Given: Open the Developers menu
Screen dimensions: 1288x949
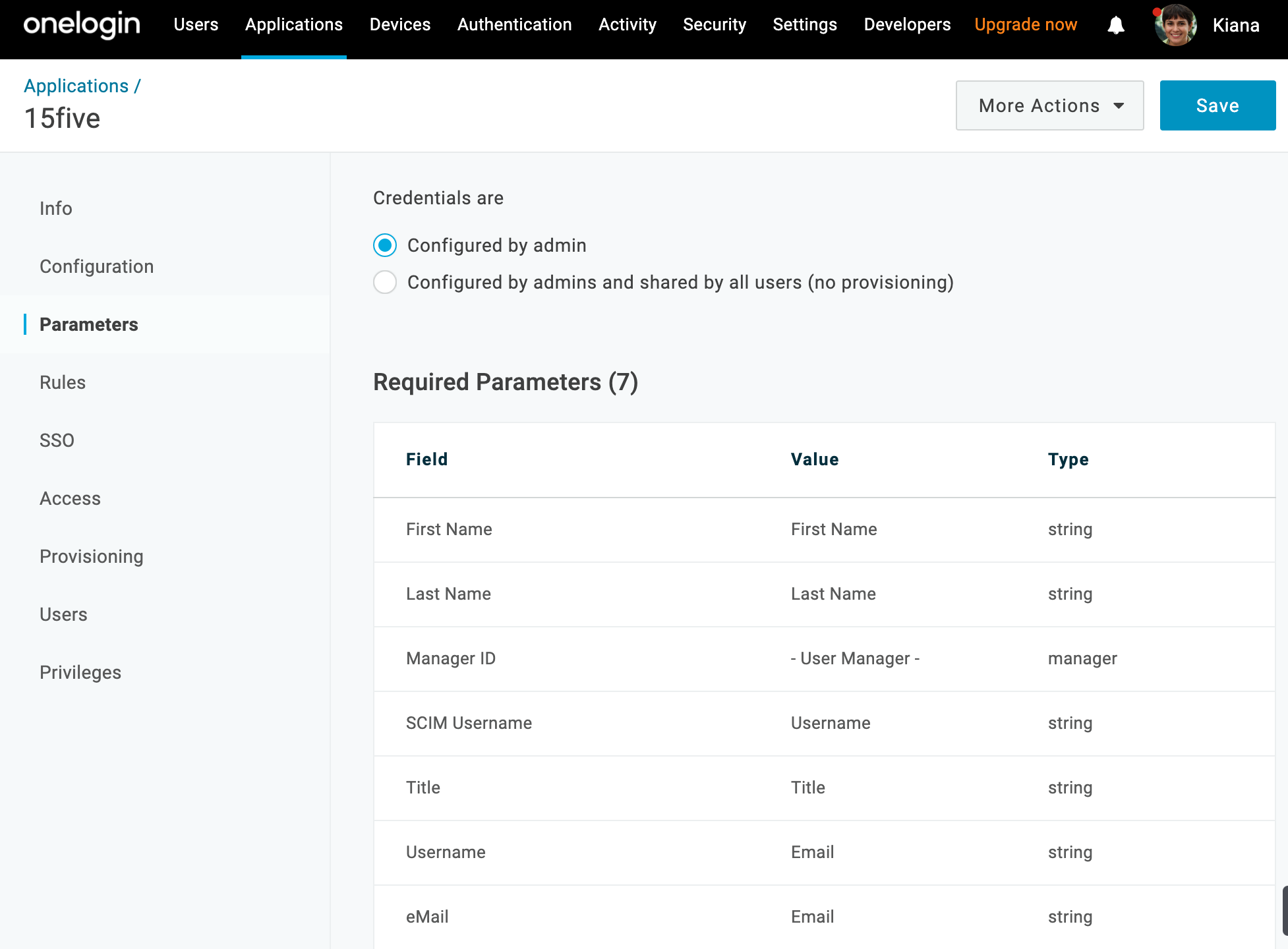Looking at the screenshot, I should pyautogui.click(x=906, y=24).
